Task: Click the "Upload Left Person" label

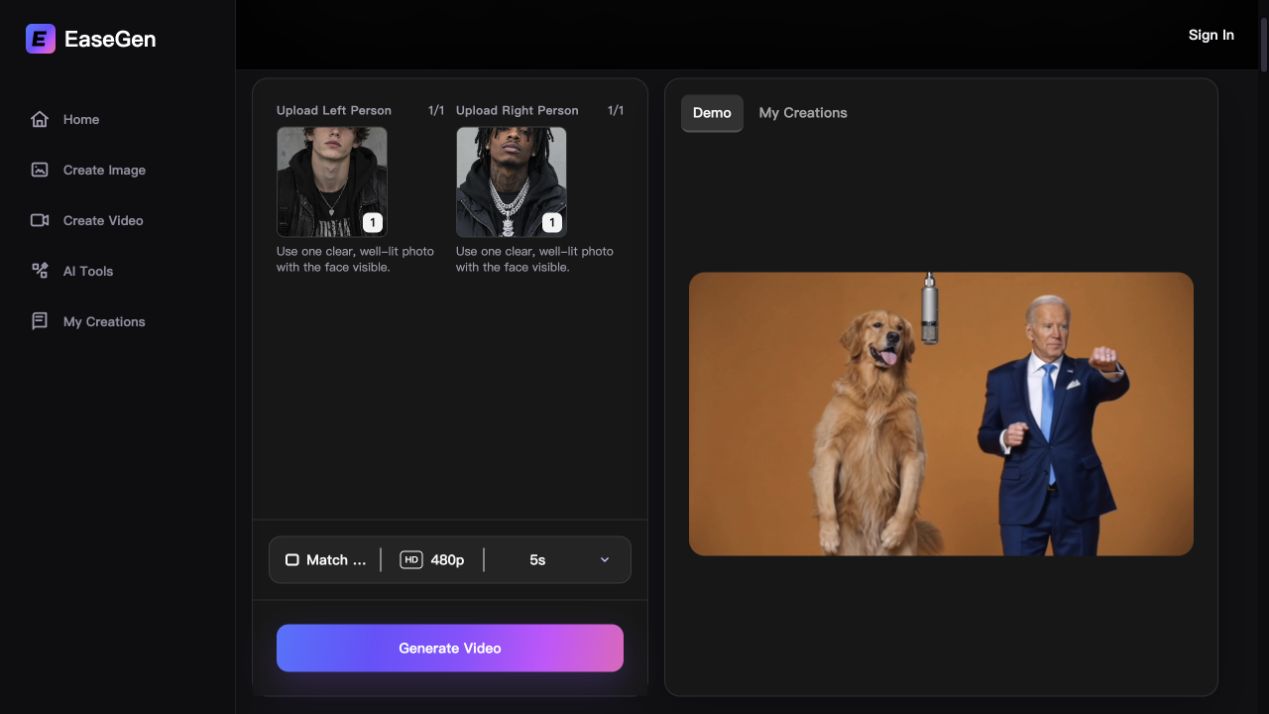Action: pos(334,111)
